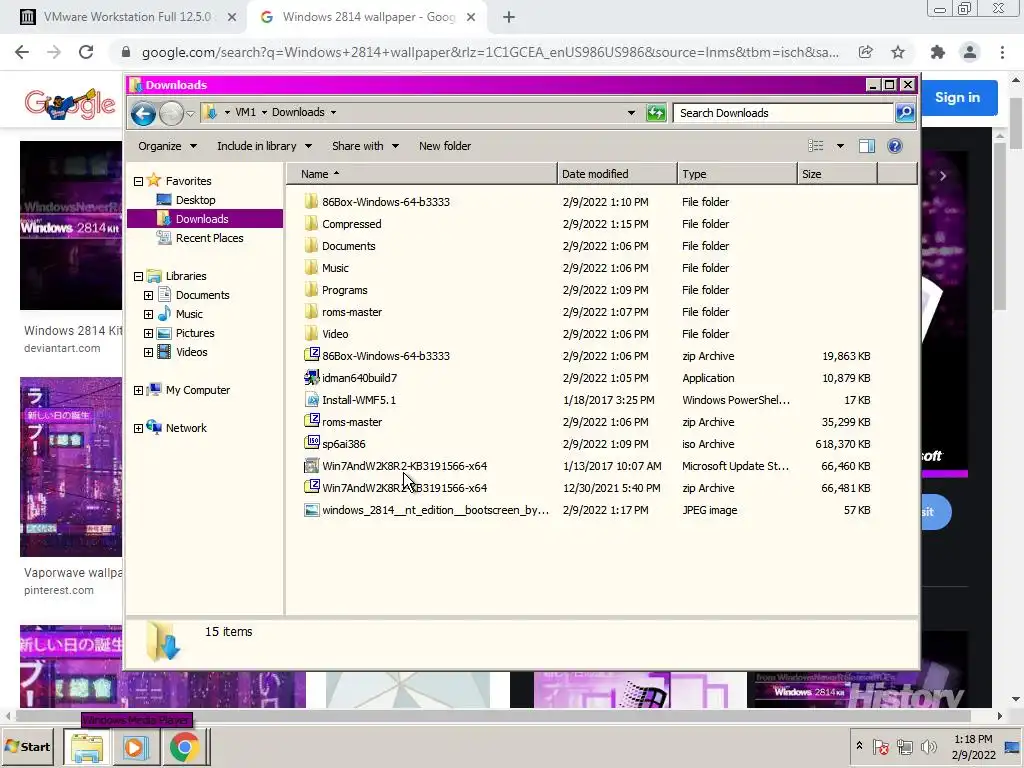Click the New folder button
This screenshot has width=1024, height=768.
[445, 146]
